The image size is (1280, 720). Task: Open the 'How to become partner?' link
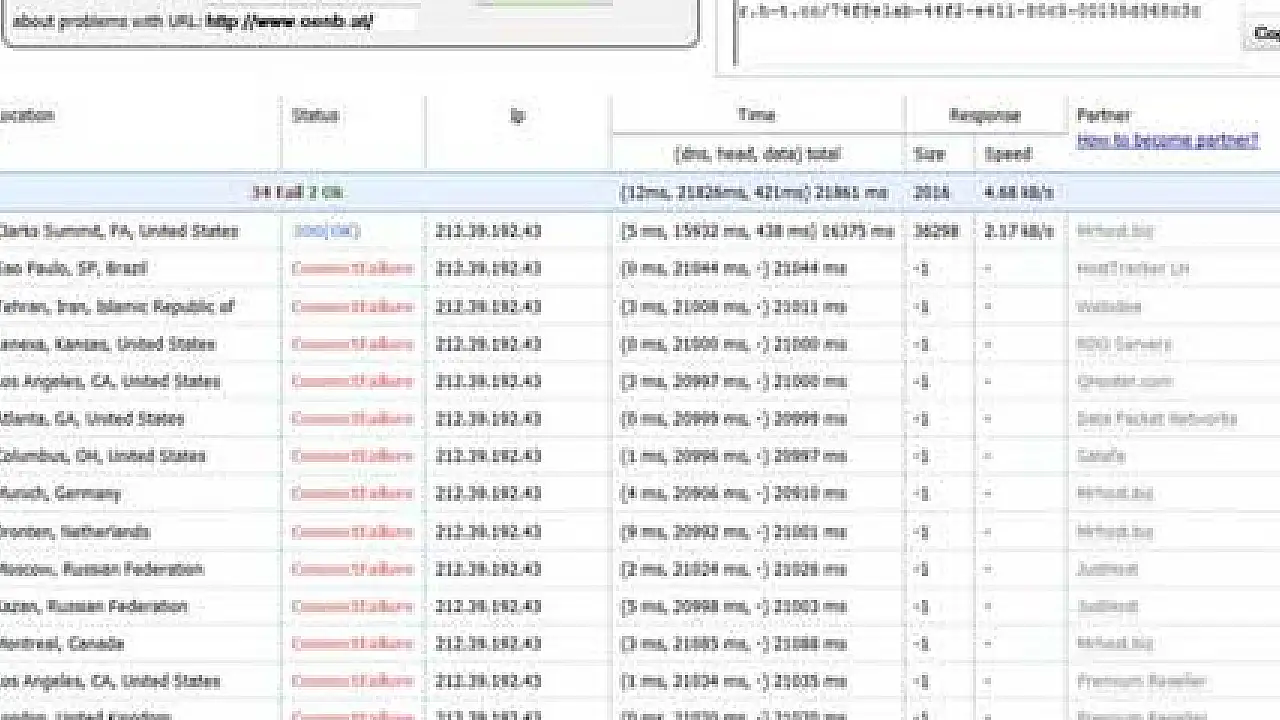[1167, 141]
